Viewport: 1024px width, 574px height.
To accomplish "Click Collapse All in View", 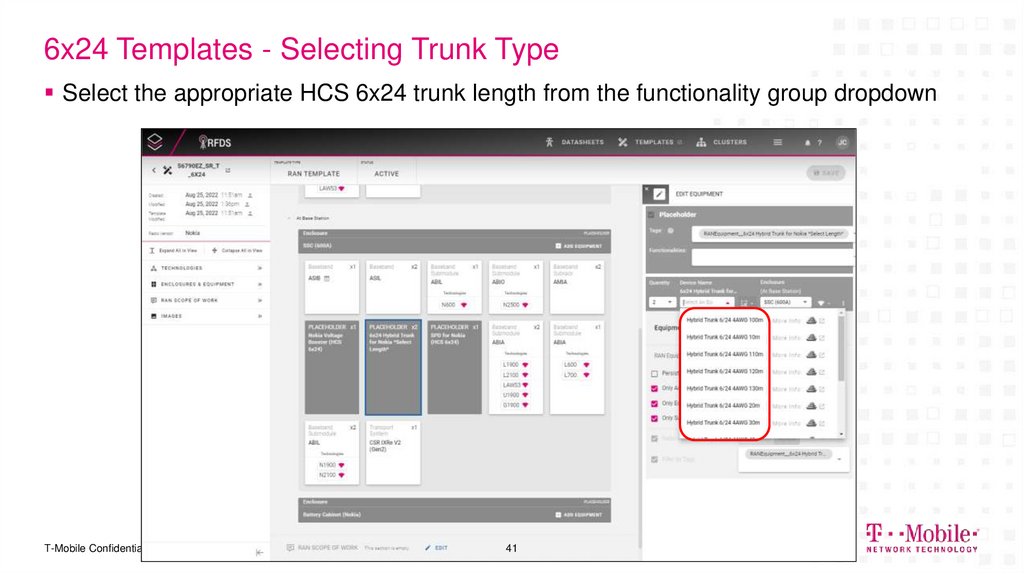I will pos(236,250).
